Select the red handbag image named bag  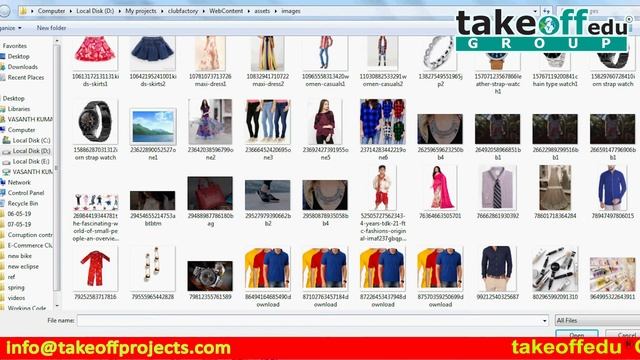point(210,193)
